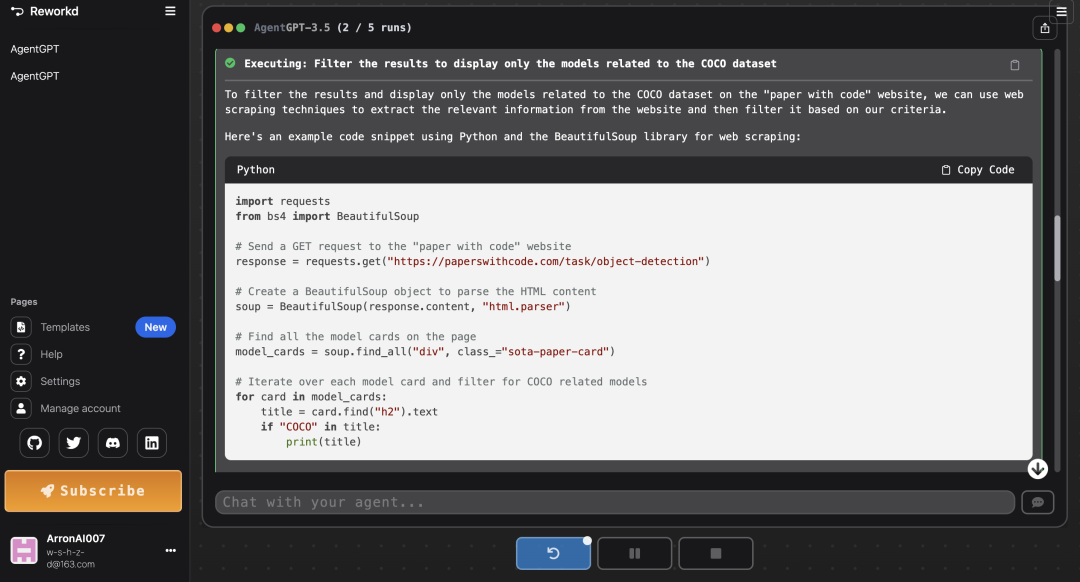This screenshot has height=582, width=1080.
Task: Click the Copy Code button
Action: pos(978,169)
